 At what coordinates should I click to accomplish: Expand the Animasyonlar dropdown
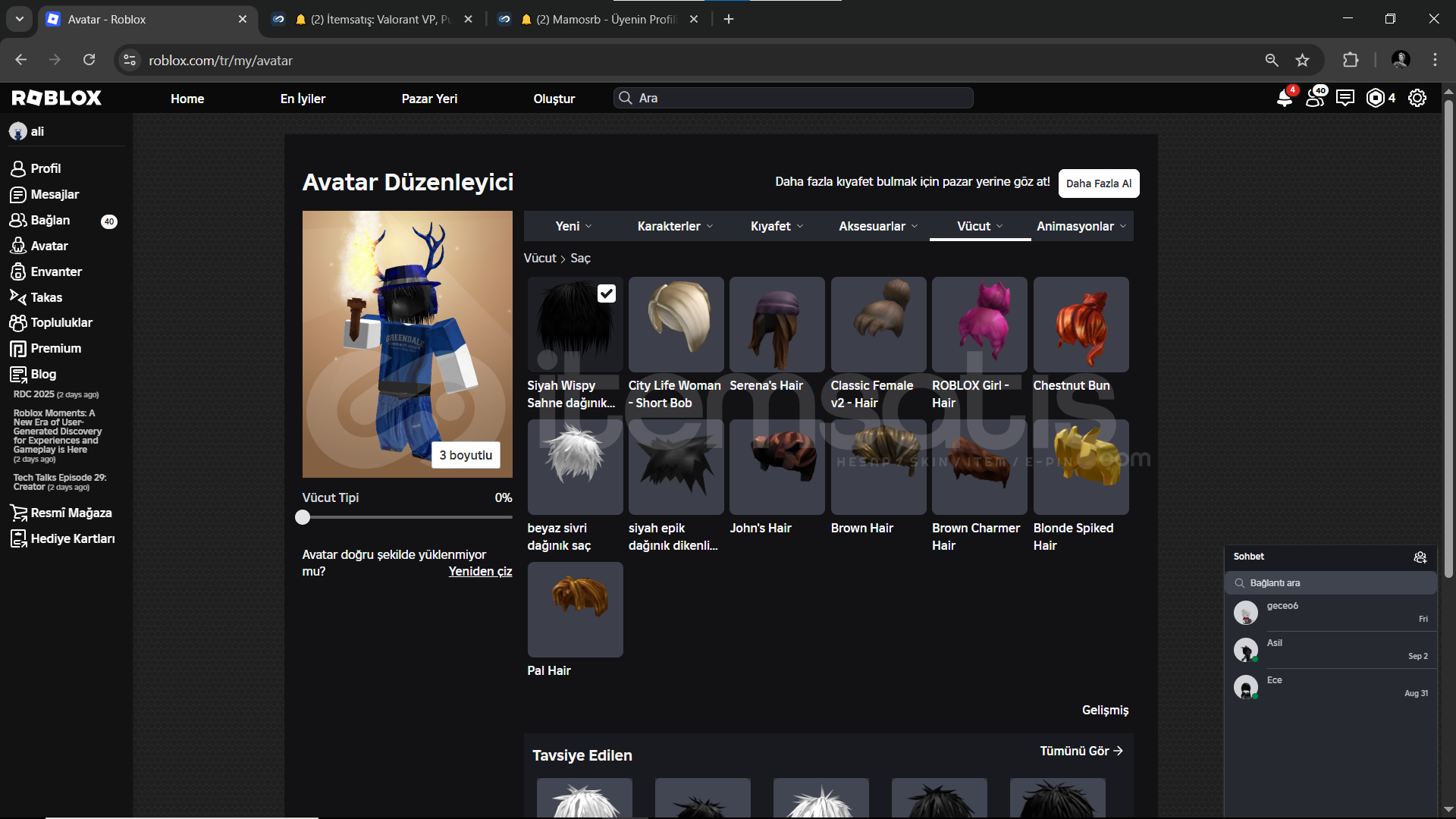tap(1081, 226)
